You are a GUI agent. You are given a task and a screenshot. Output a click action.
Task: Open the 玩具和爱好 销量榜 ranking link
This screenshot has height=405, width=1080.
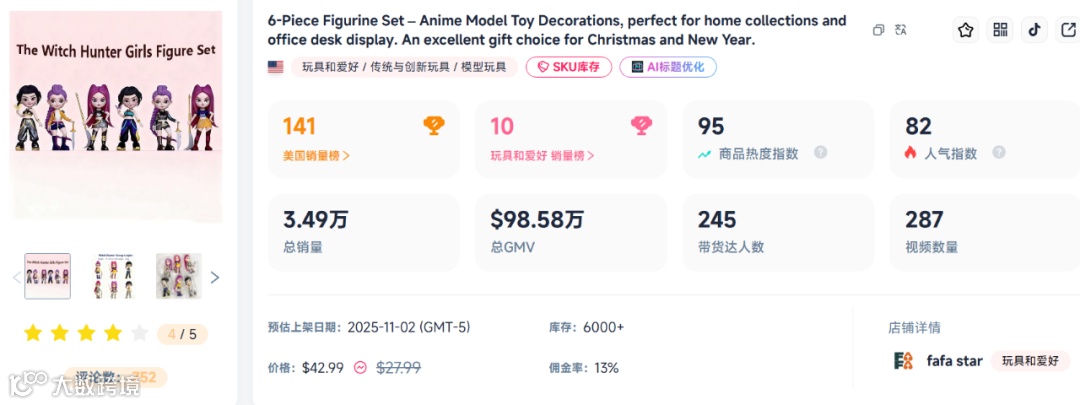[542, 155]
